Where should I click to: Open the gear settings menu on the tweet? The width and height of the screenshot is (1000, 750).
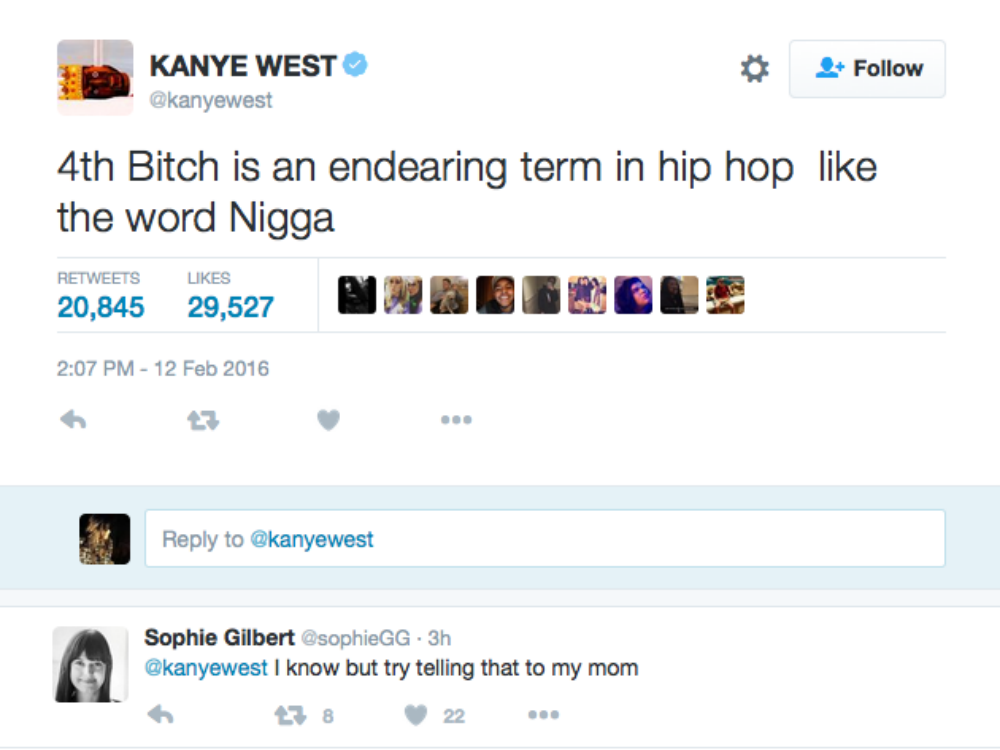(x=755, y=69)
